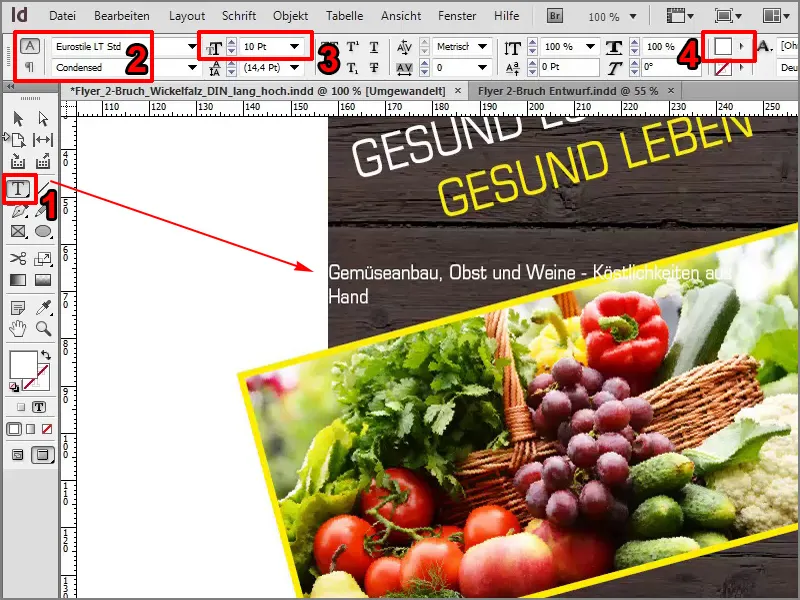The height and width of the screenshot is (600, 800).
Task: Select the Gradient Swatch tool
Action: 18,280
